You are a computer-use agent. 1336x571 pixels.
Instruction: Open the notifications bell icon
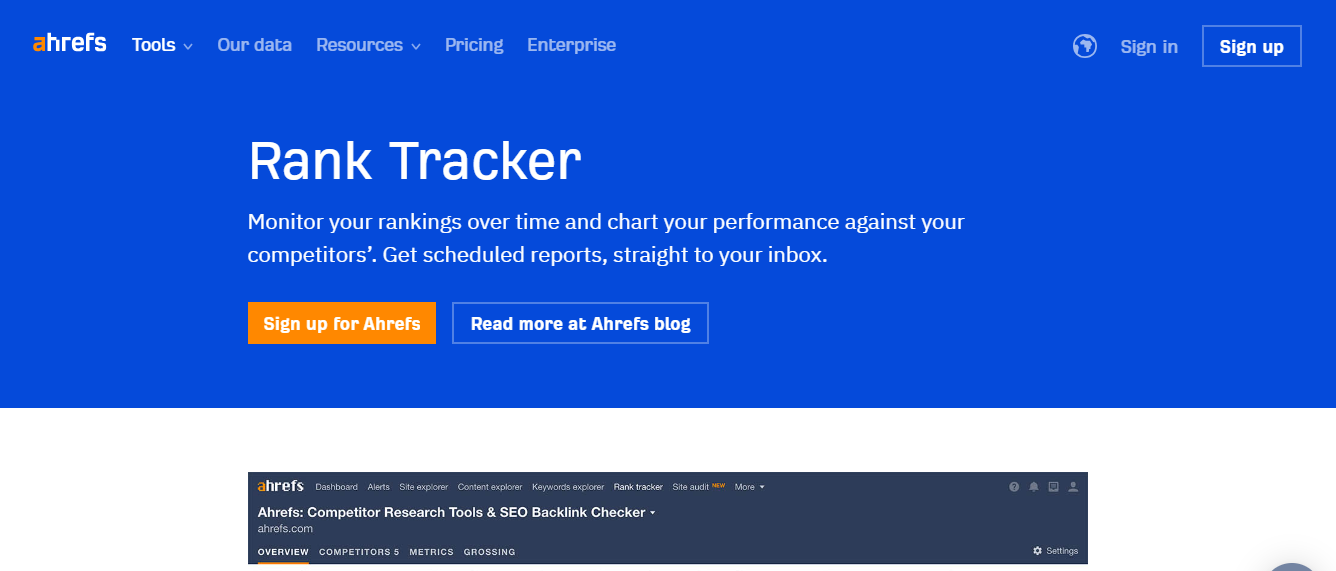(x=1034, y=487)
